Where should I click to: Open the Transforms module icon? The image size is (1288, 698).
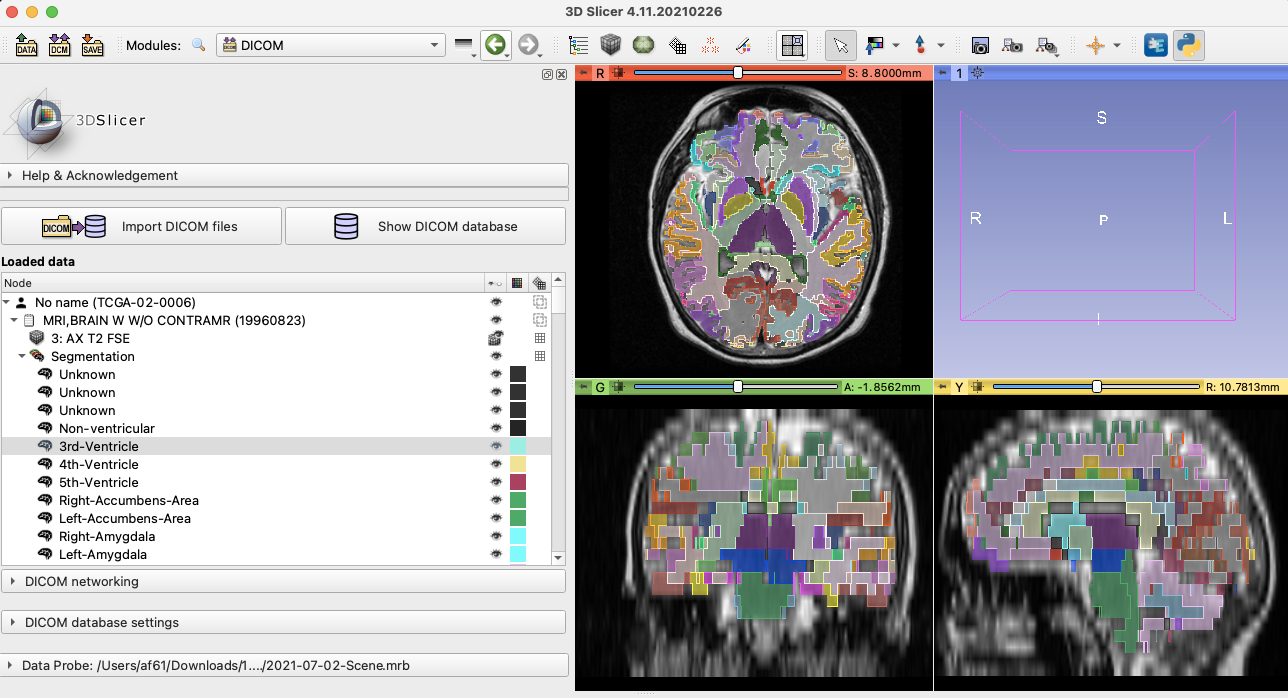coord(677,45)
